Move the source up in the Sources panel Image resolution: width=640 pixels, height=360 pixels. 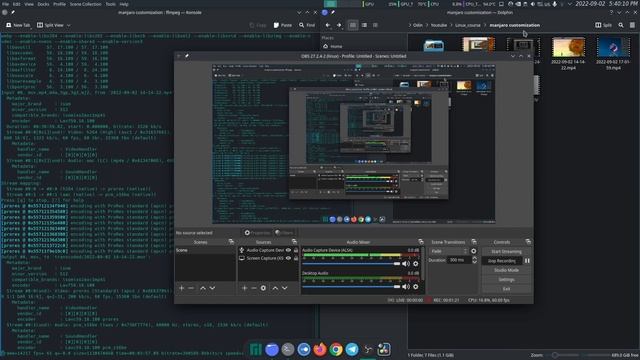click(x=275, y=288)
